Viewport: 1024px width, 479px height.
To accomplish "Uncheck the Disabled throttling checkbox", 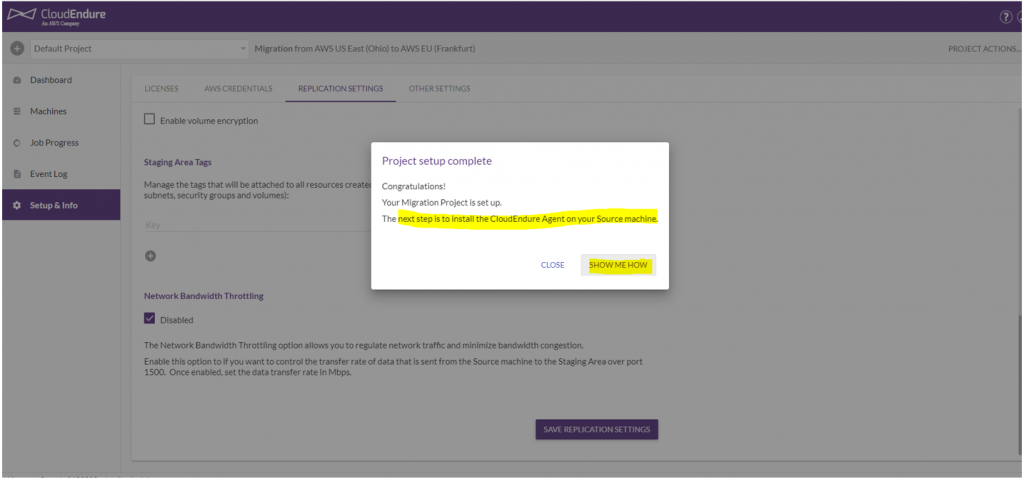I will point(150,319).
